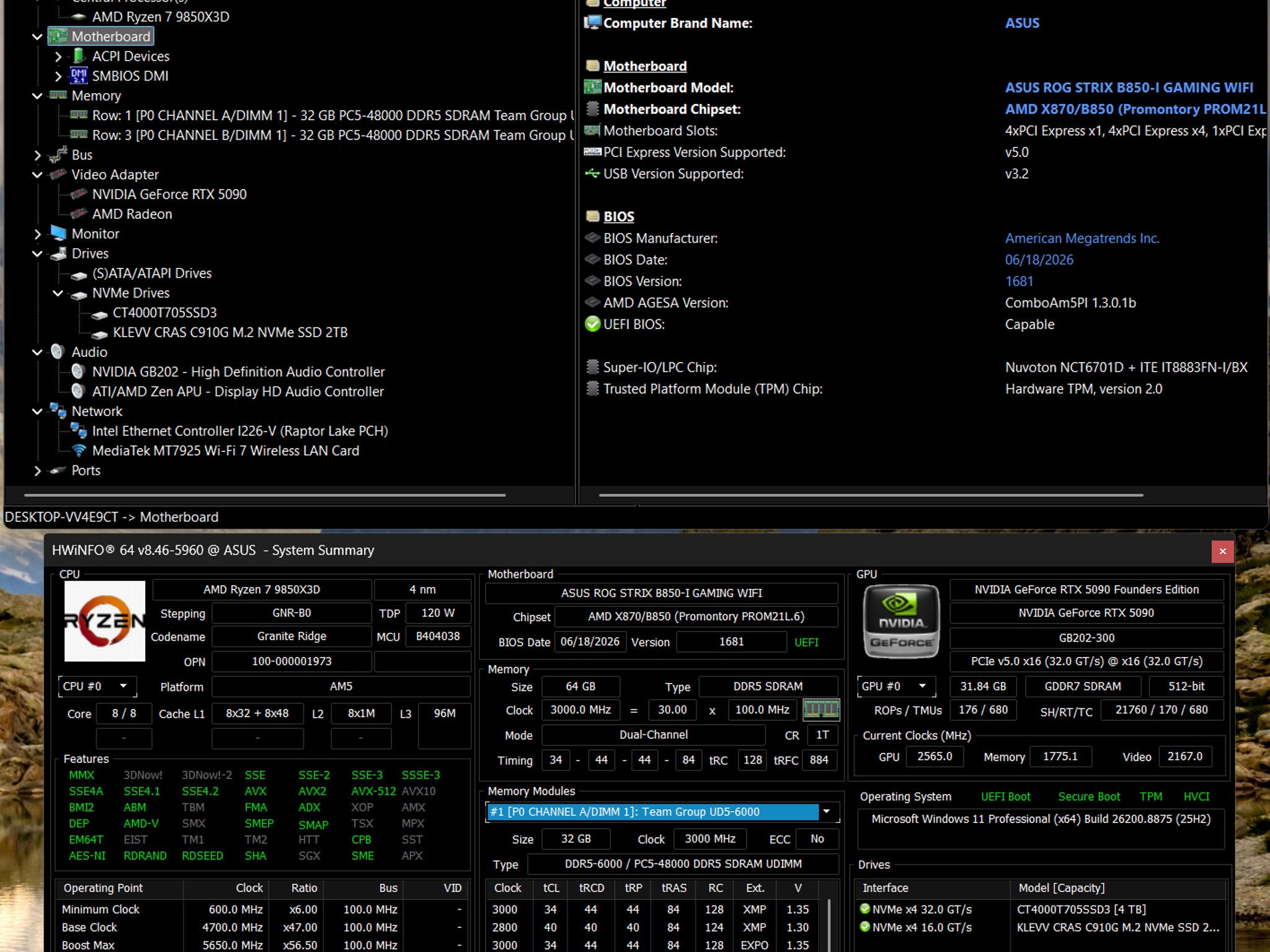This screenshot has height=952, width=1270.
Task: Click the SMBIOS DMI icon
Action: pos(79,76)
